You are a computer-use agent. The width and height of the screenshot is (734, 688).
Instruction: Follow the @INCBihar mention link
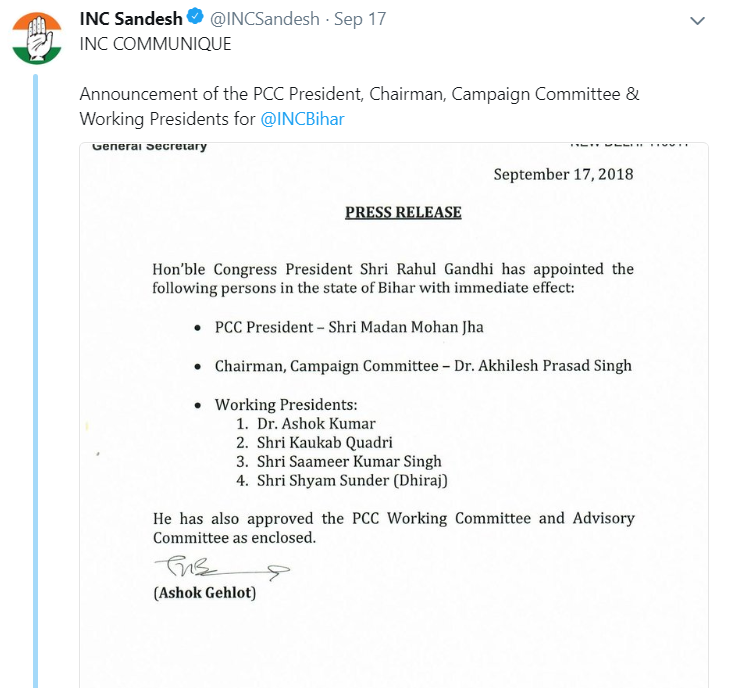[x=303, y=119]
